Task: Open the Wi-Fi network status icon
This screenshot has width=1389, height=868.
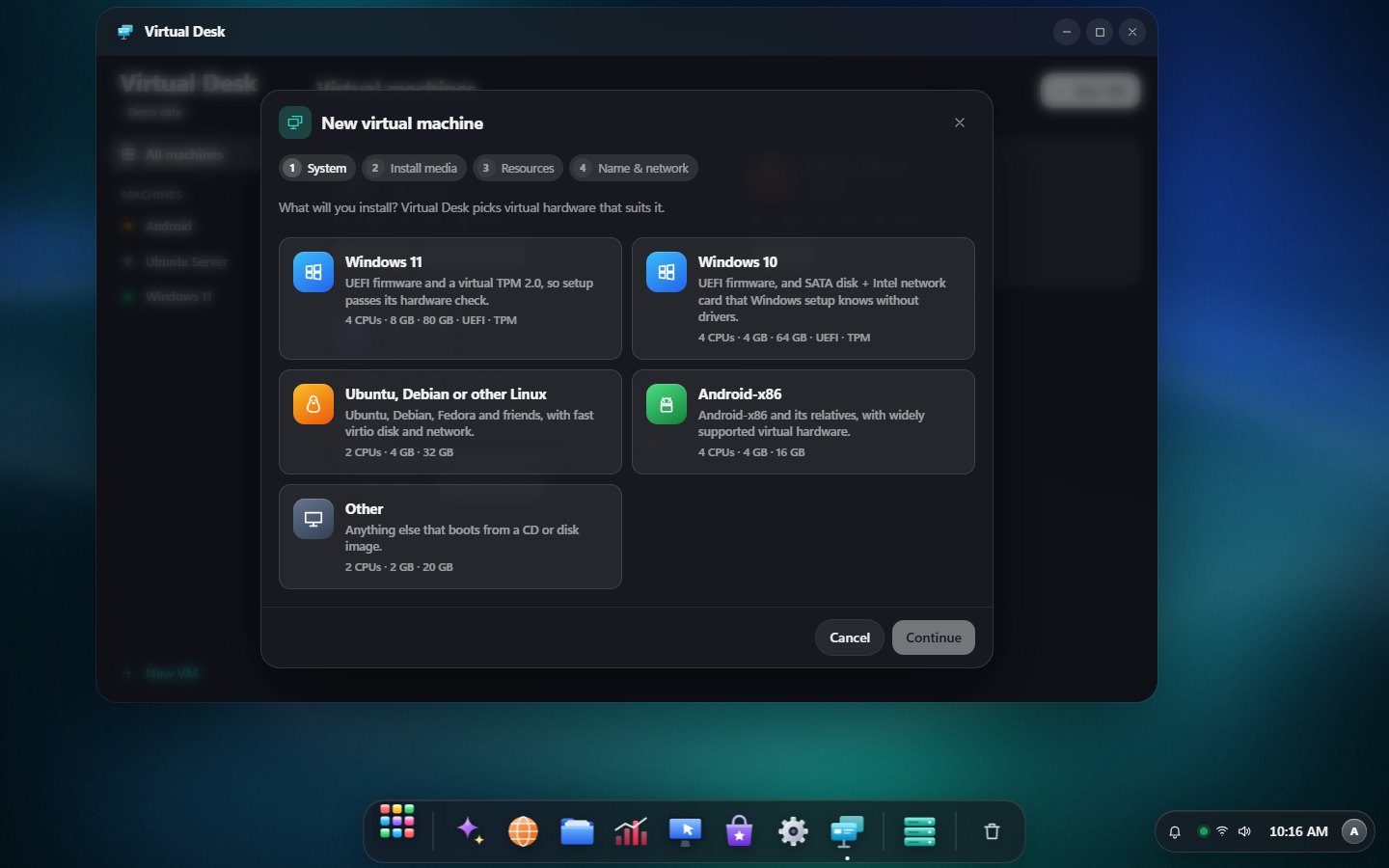Action: [1222, 831]
